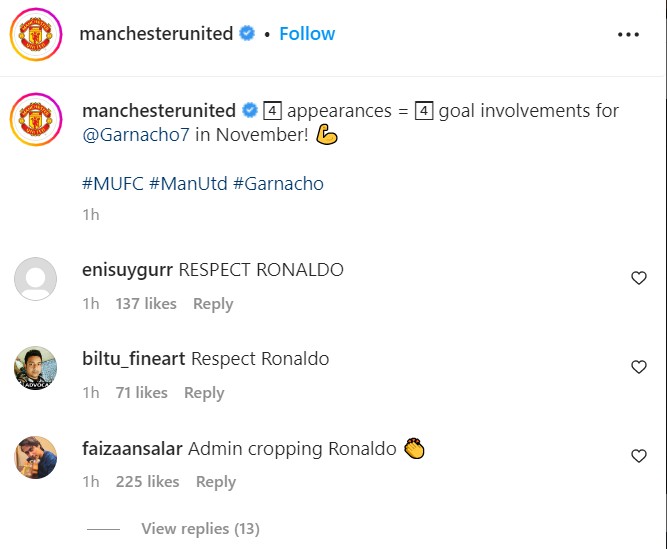667x549 pixels.
Task: Open the #MUFC hashtag
Action: click(112, 184)
